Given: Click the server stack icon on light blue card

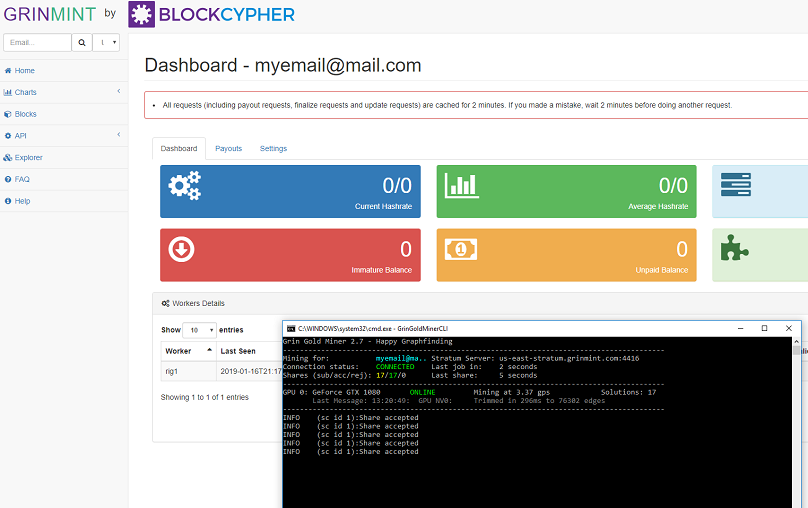Looking at the screenshot, I should coord(736,184).
